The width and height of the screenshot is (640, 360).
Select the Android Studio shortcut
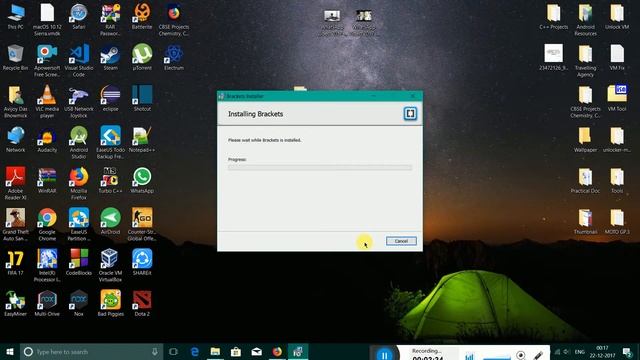[x=79, y=142]
